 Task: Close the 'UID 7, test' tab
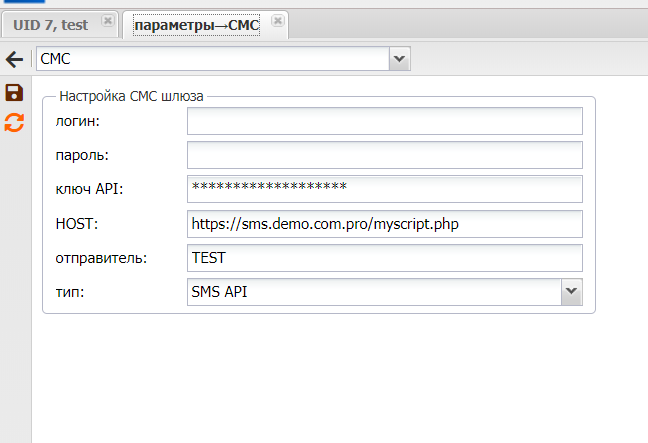click(x=107, y=21)
